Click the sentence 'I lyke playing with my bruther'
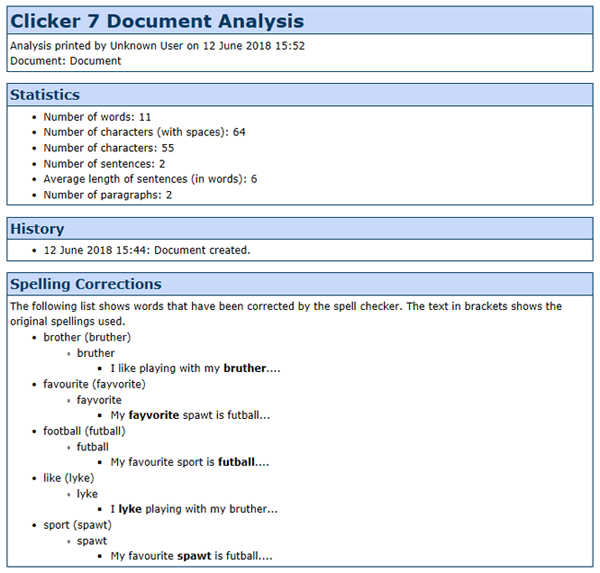 pos(194,509)
